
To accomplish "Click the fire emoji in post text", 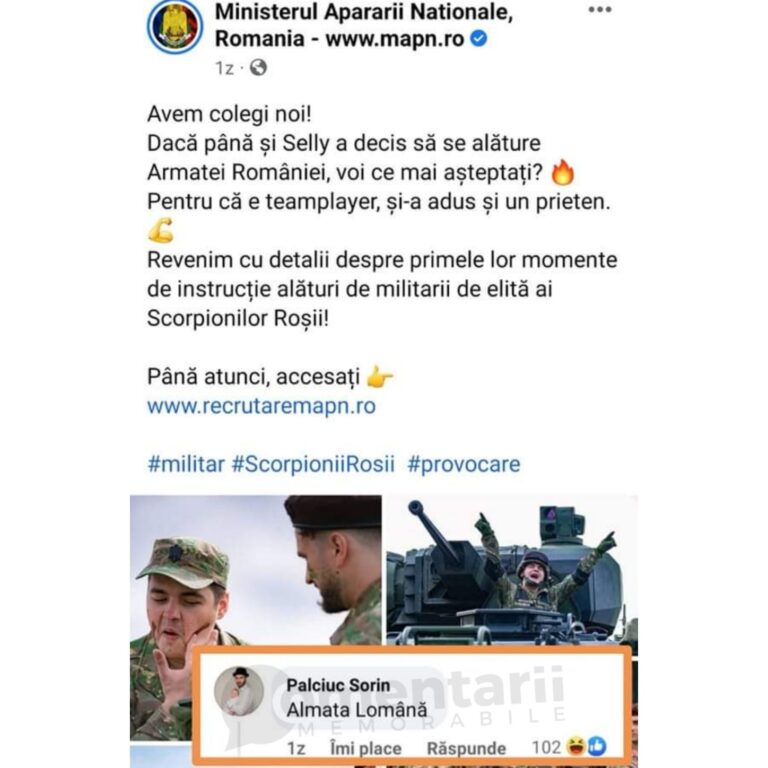I will click(563, 172).
